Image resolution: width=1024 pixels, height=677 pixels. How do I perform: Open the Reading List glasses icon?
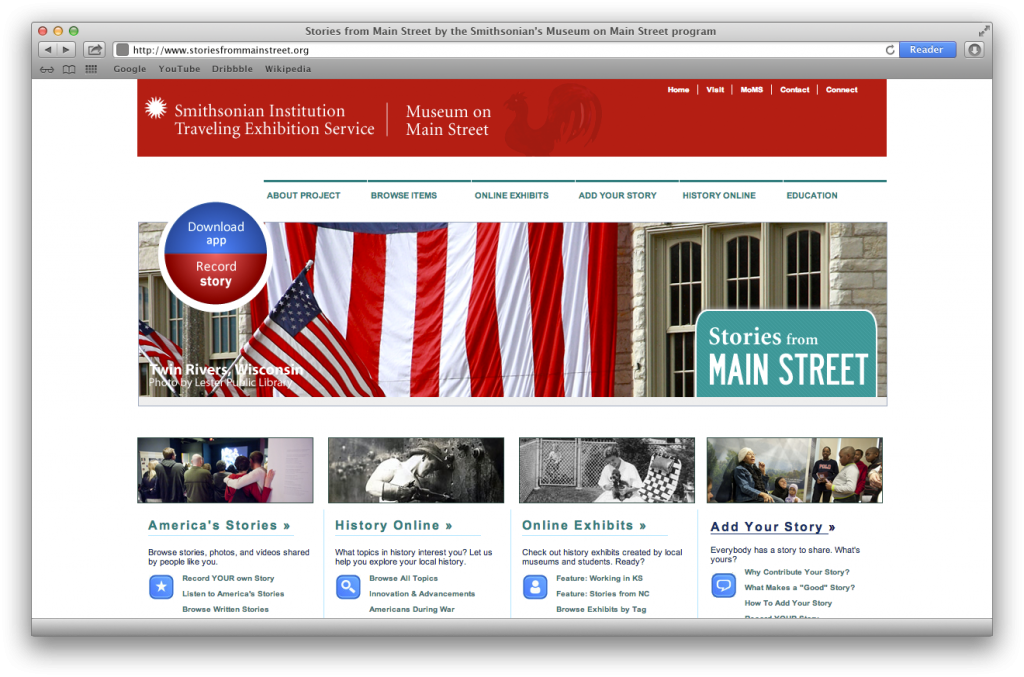click(x=47, y=69)
